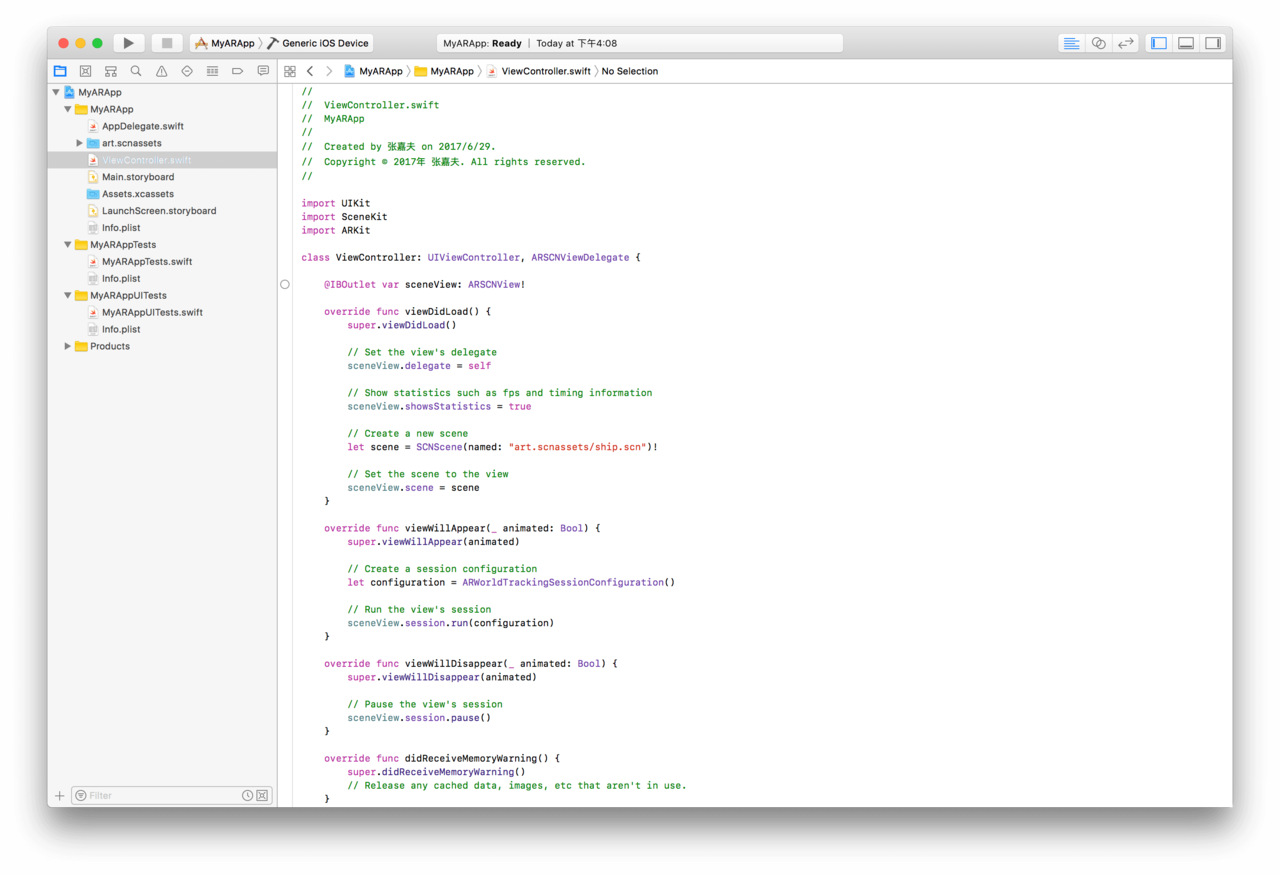Run the MyARApp build with the Play button
Viewport: 1280px width, 875px height.
point(128,43)
